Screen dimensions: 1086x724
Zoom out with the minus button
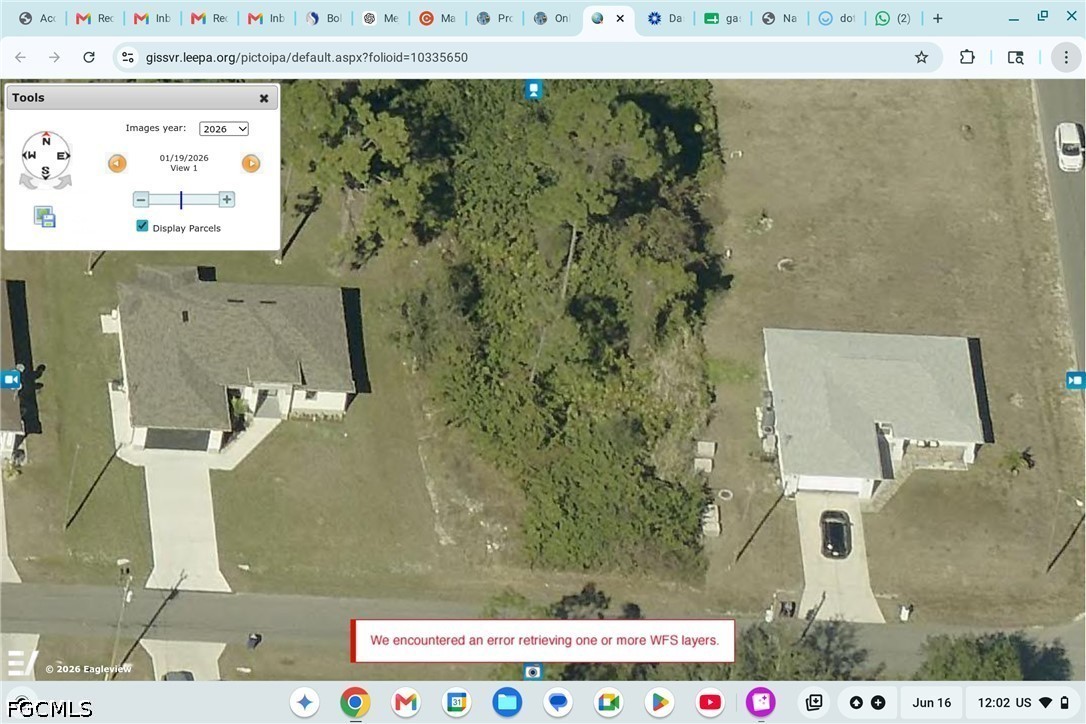click(x=141, y=200)
